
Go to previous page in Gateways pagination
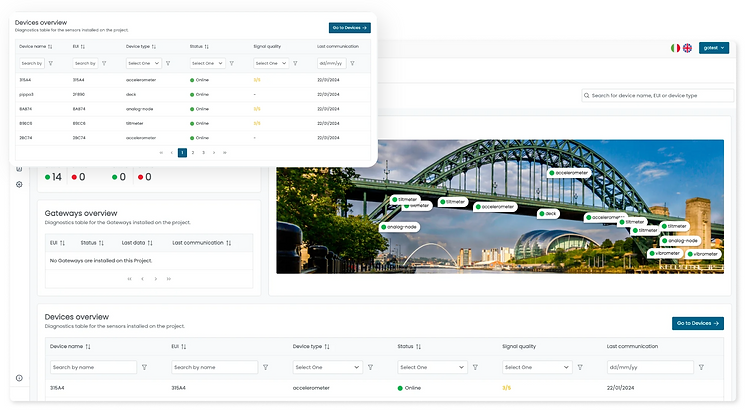[x=143, y=279]
